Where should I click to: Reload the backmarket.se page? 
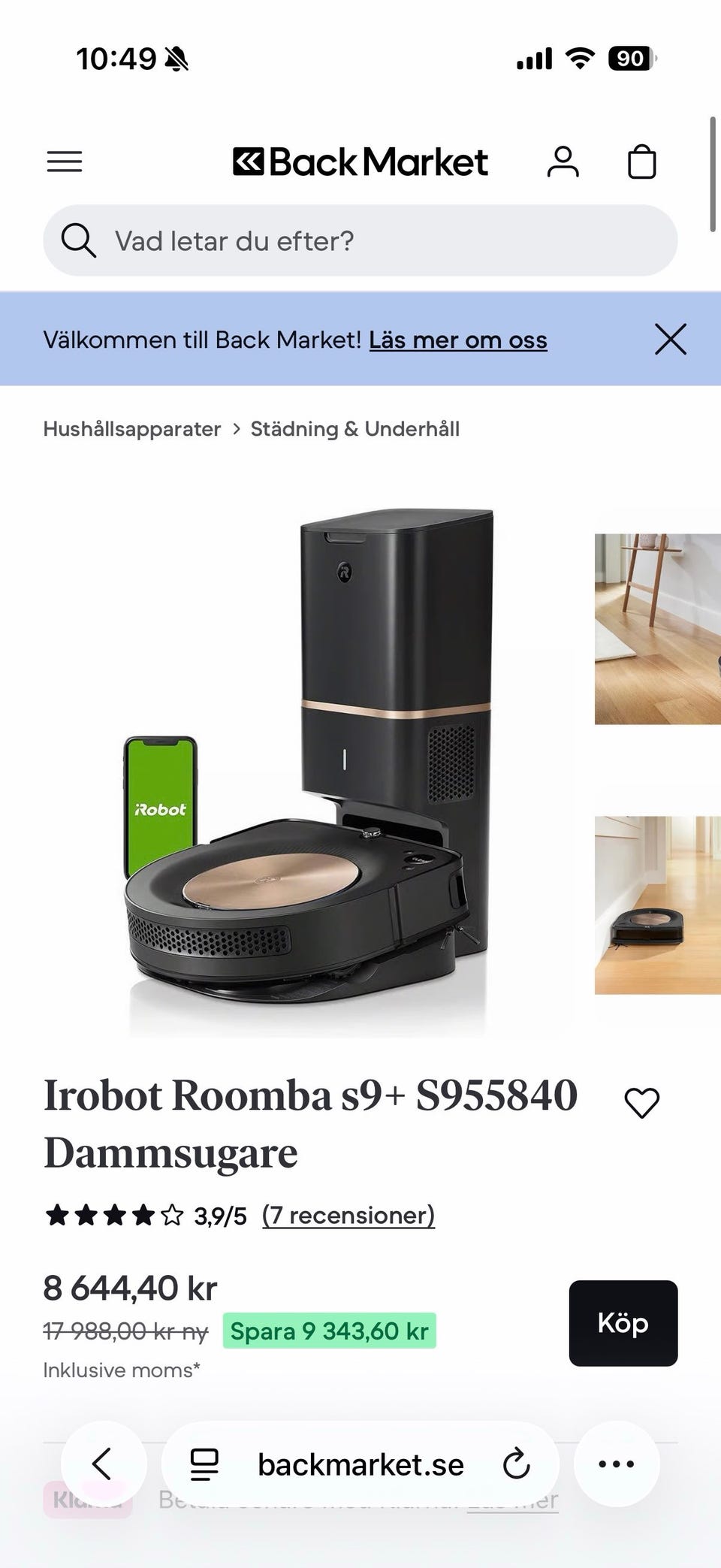pyautogui.click(x=516, y=1464)
